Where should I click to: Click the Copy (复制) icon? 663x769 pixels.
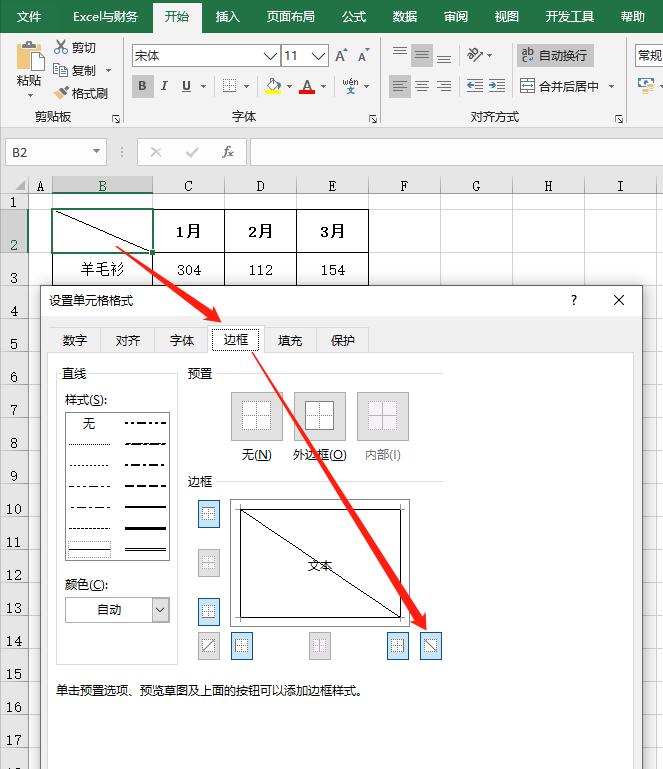point(60,70)
